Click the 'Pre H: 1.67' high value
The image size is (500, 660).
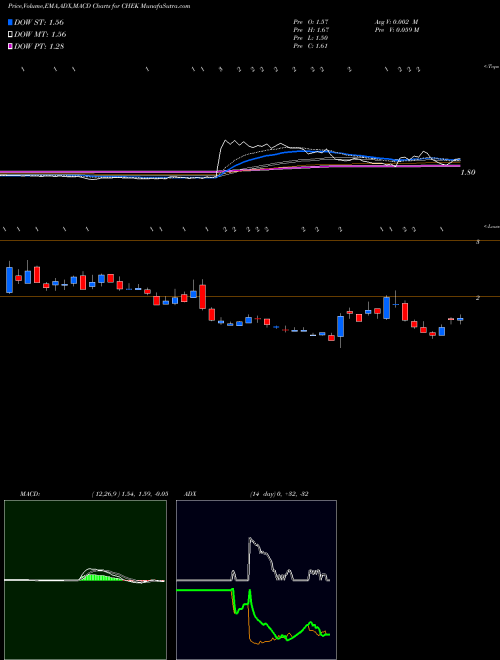[x=311, y=30]
